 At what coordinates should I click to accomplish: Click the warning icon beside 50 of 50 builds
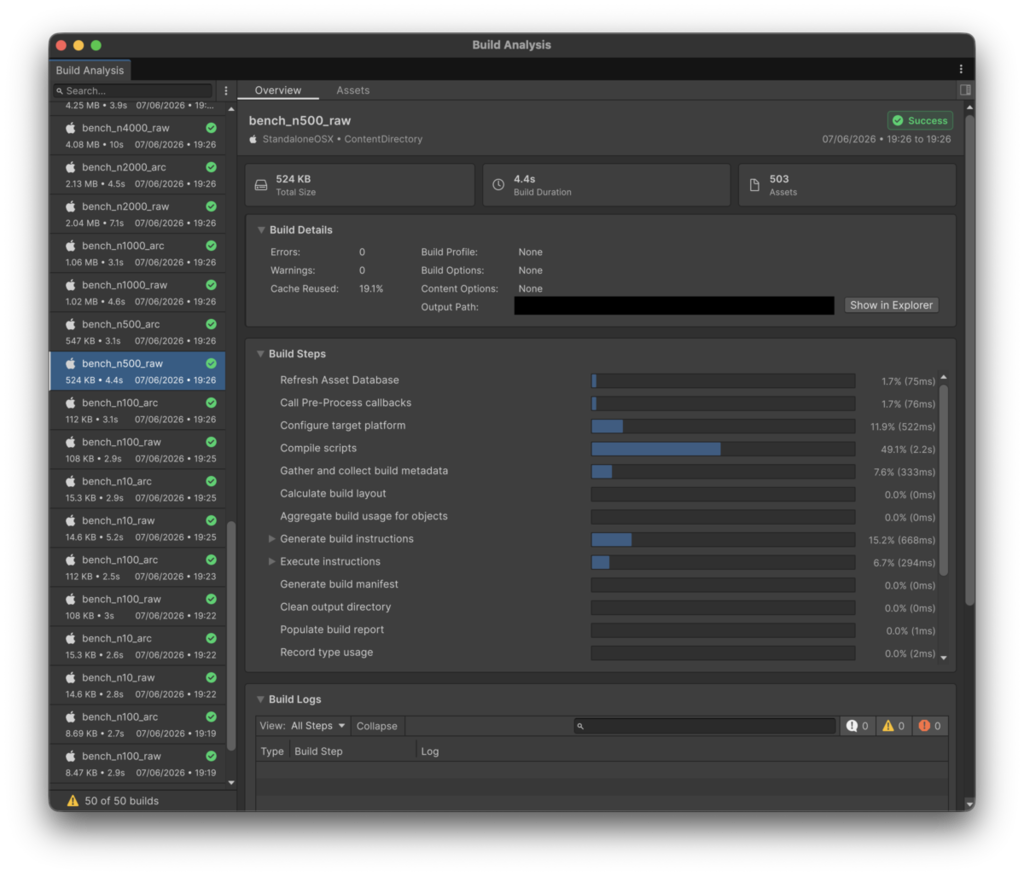[72, 800]
